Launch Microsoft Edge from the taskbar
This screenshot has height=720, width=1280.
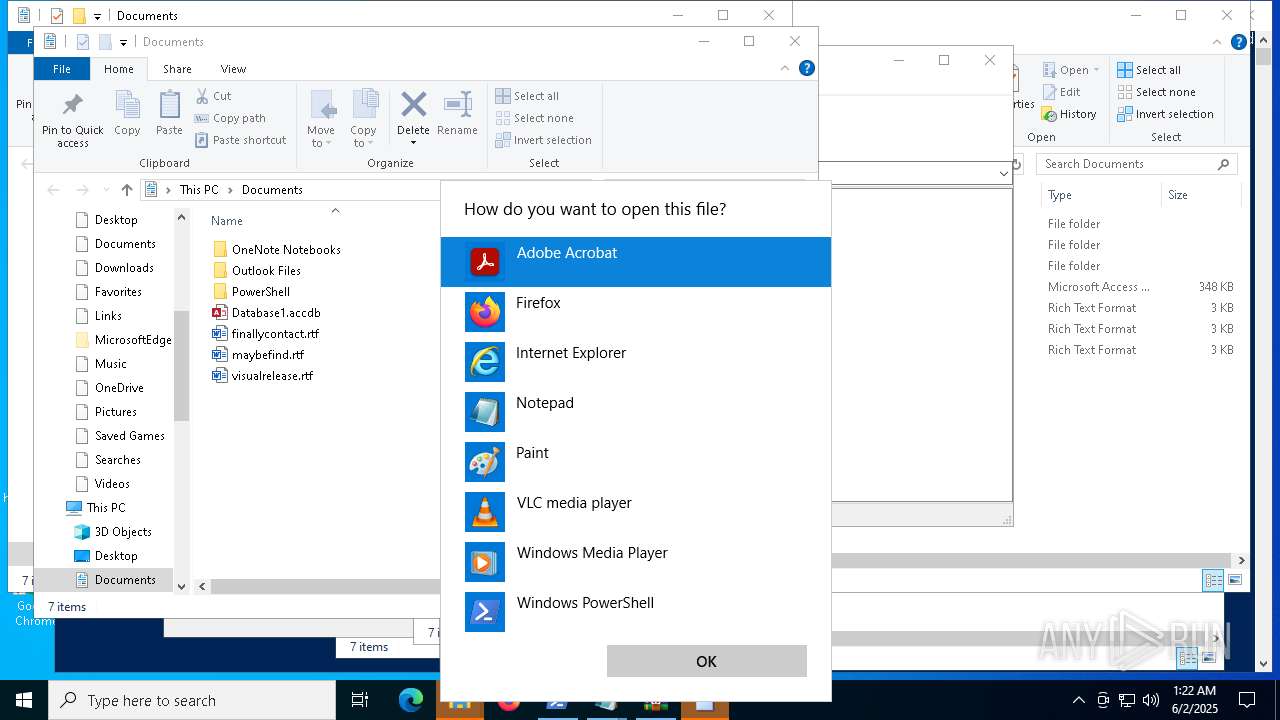click(x=411, y=700)
